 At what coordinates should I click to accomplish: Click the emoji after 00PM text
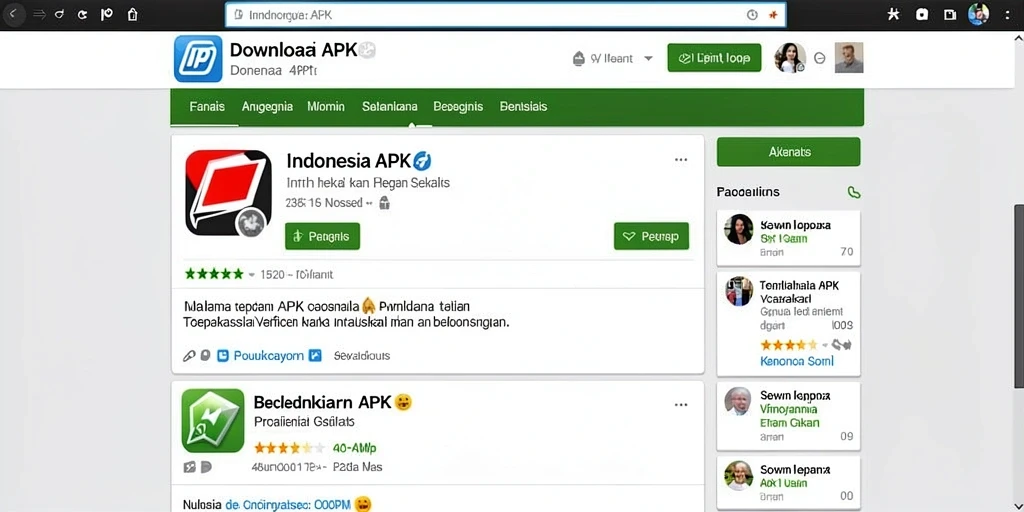[x=362, y=504]
